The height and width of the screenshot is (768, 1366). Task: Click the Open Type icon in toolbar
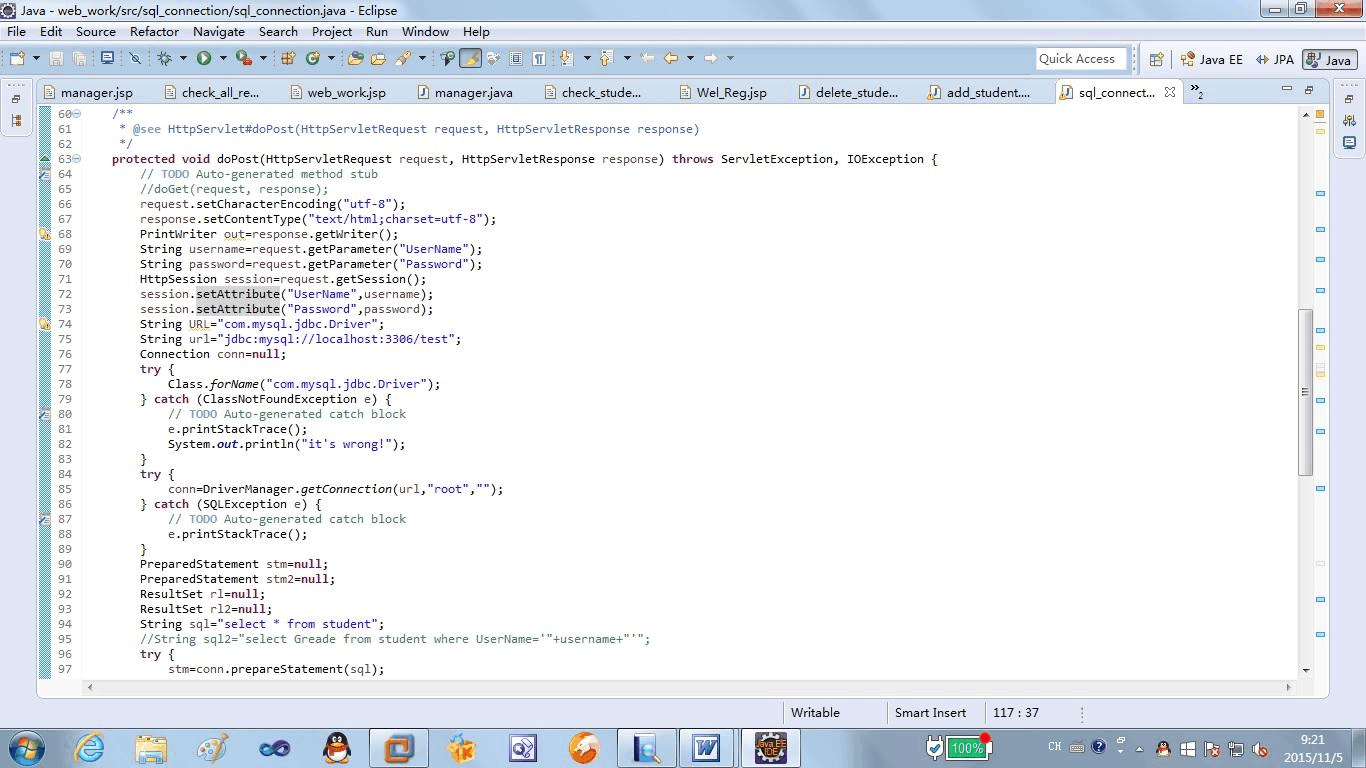click(355, 59)
